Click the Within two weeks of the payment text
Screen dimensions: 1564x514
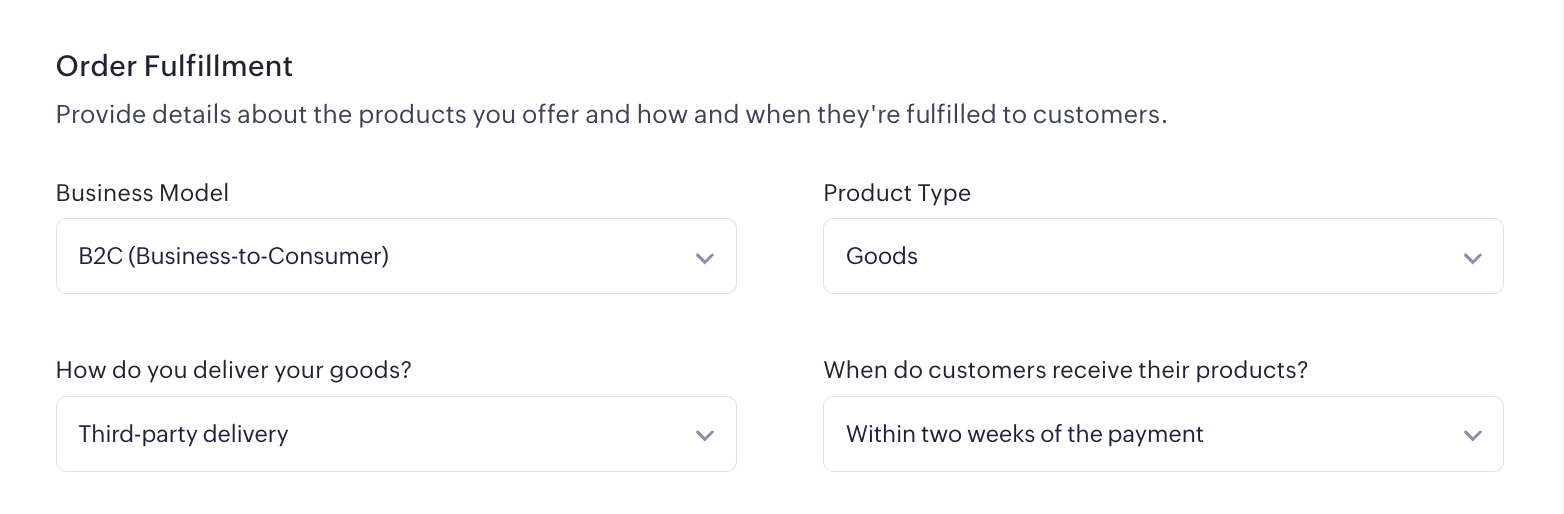tap(1024, 434)
